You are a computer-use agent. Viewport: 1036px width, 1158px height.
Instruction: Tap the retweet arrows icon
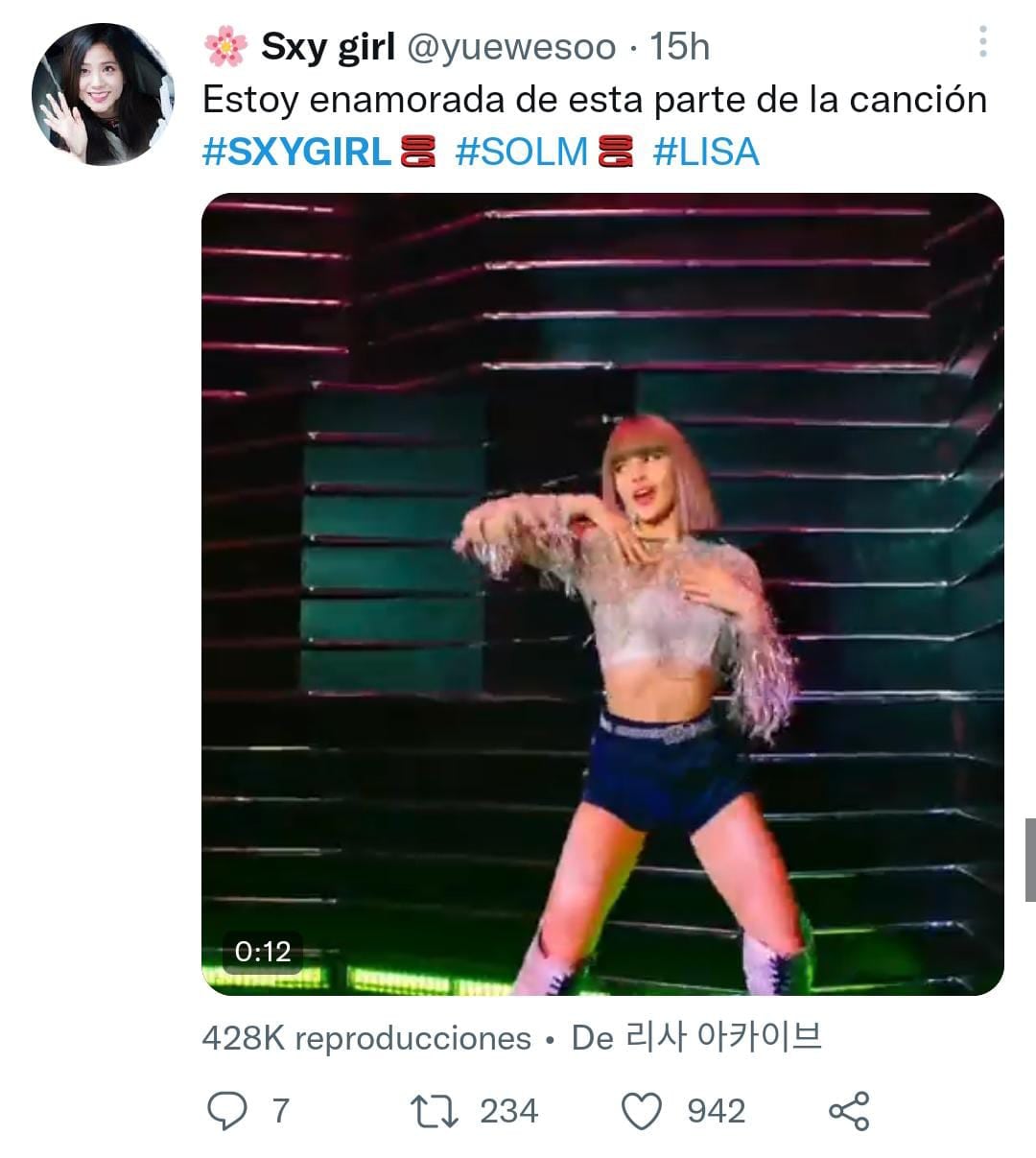[435, 1111]
